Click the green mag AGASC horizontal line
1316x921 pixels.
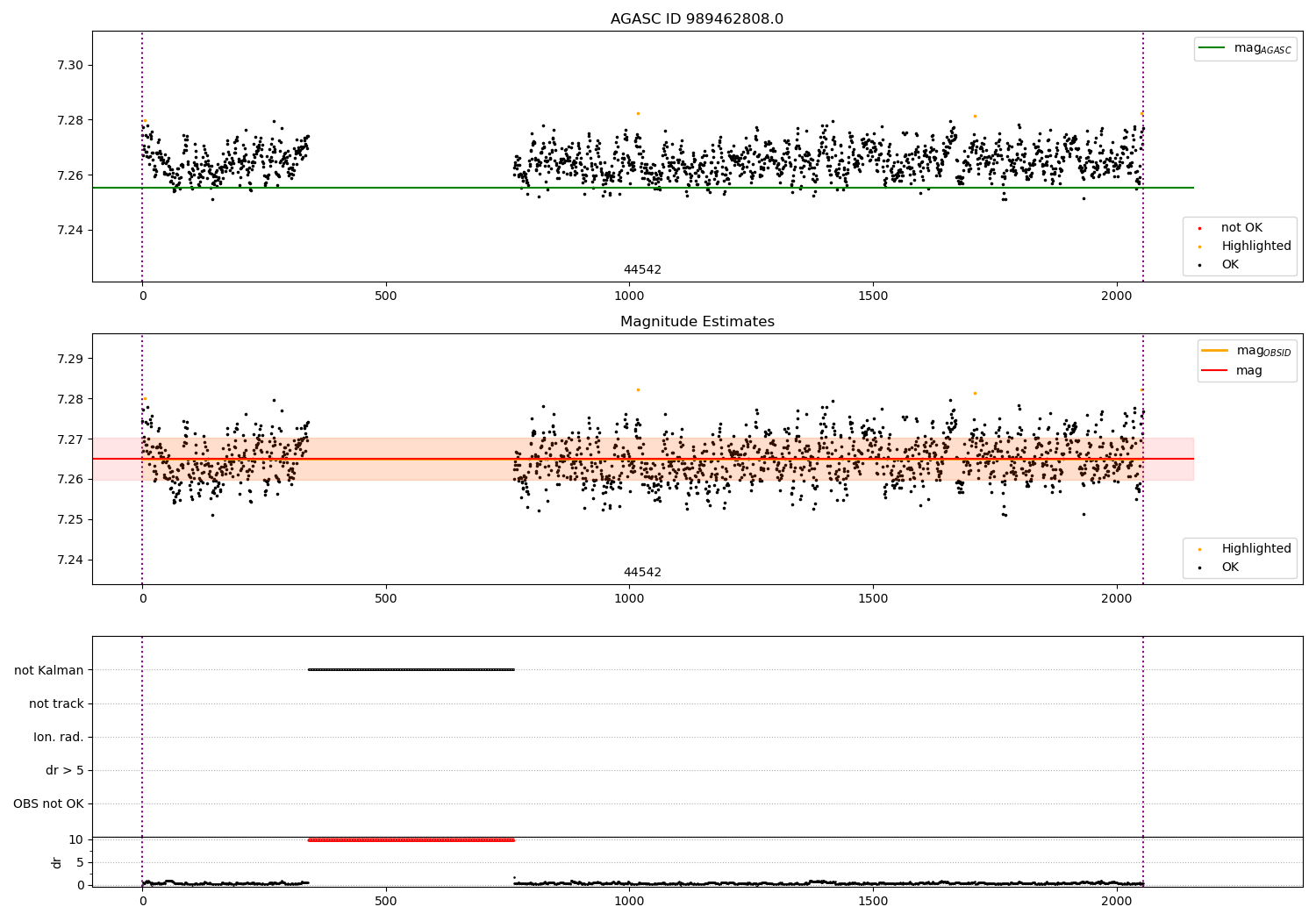coord(642,188)
